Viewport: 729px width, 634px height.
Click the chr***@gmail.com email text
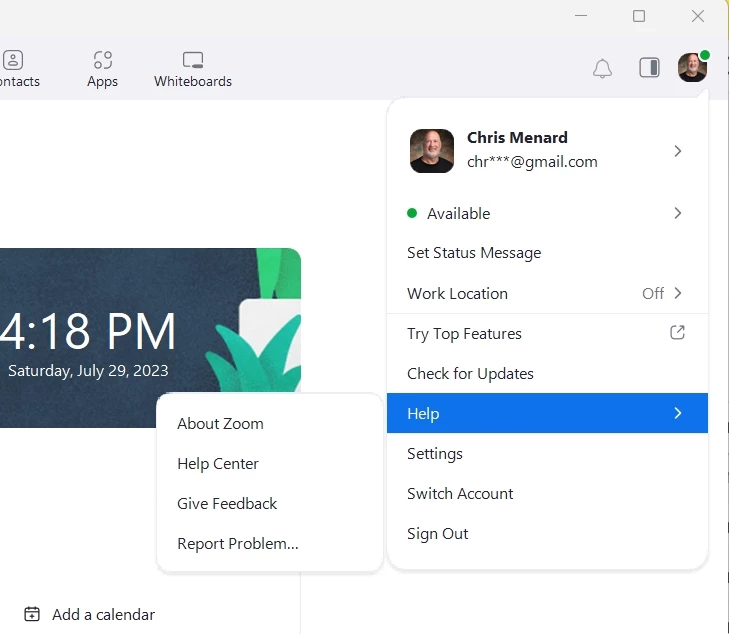click(x=532, y=162)
